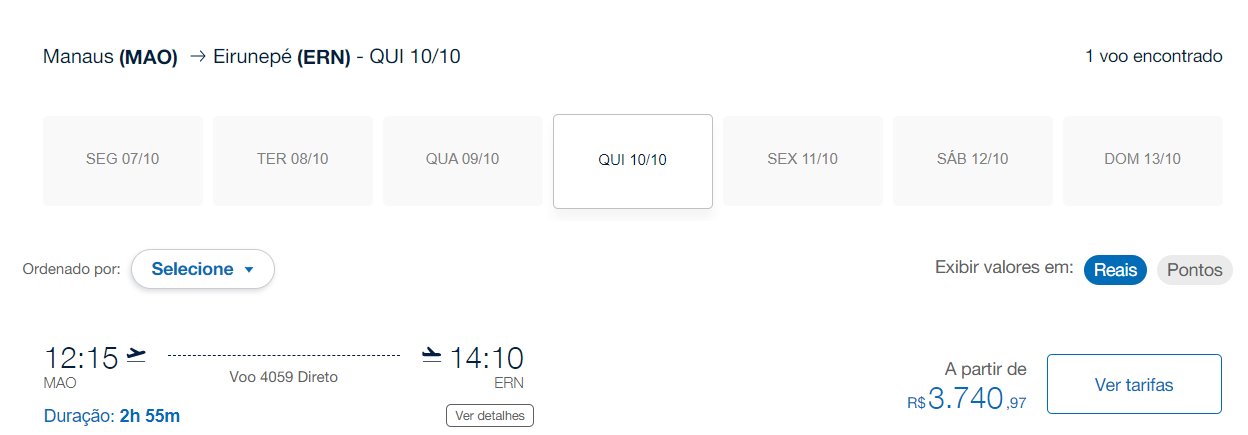Screen dimensions: 1248x435
Task: Open Ver detalhes for flight 4059
Action: 490,415
